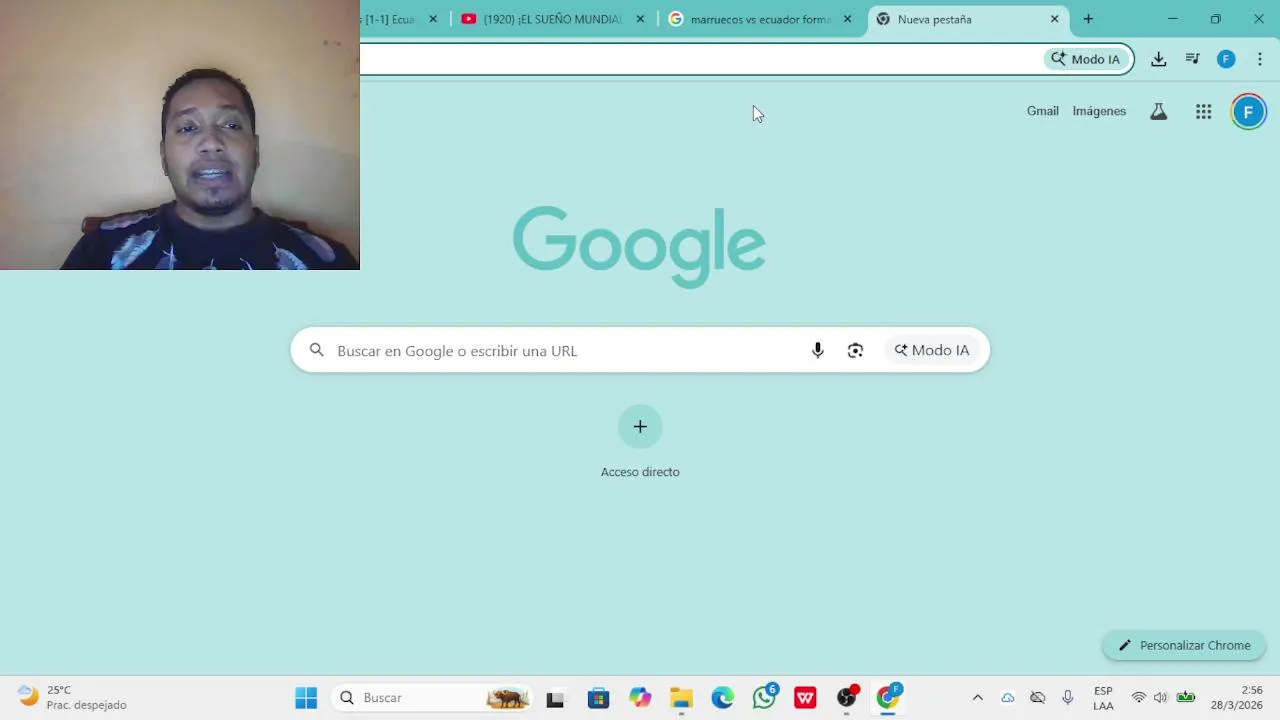Click the battery tray icon

(1186, 698)
